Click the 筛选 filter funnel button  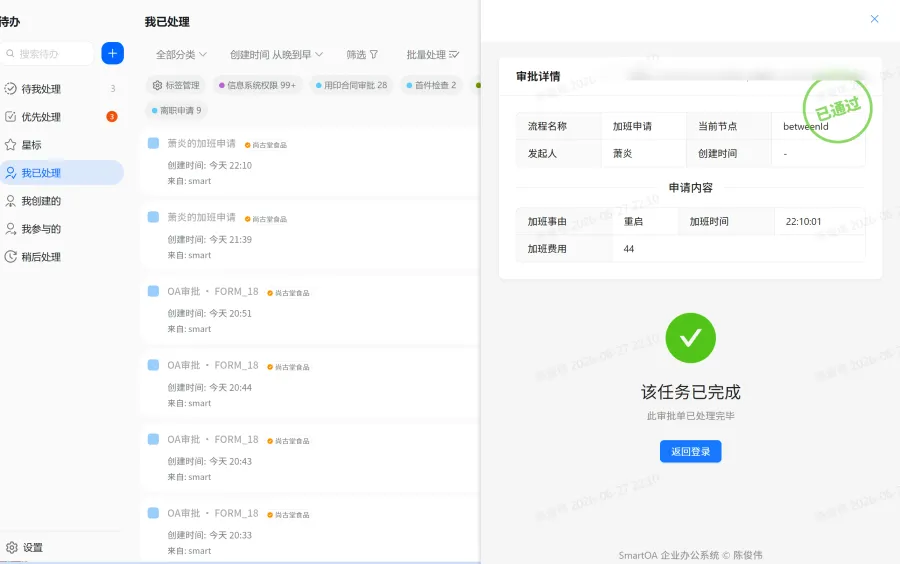(x=362, y=55)
